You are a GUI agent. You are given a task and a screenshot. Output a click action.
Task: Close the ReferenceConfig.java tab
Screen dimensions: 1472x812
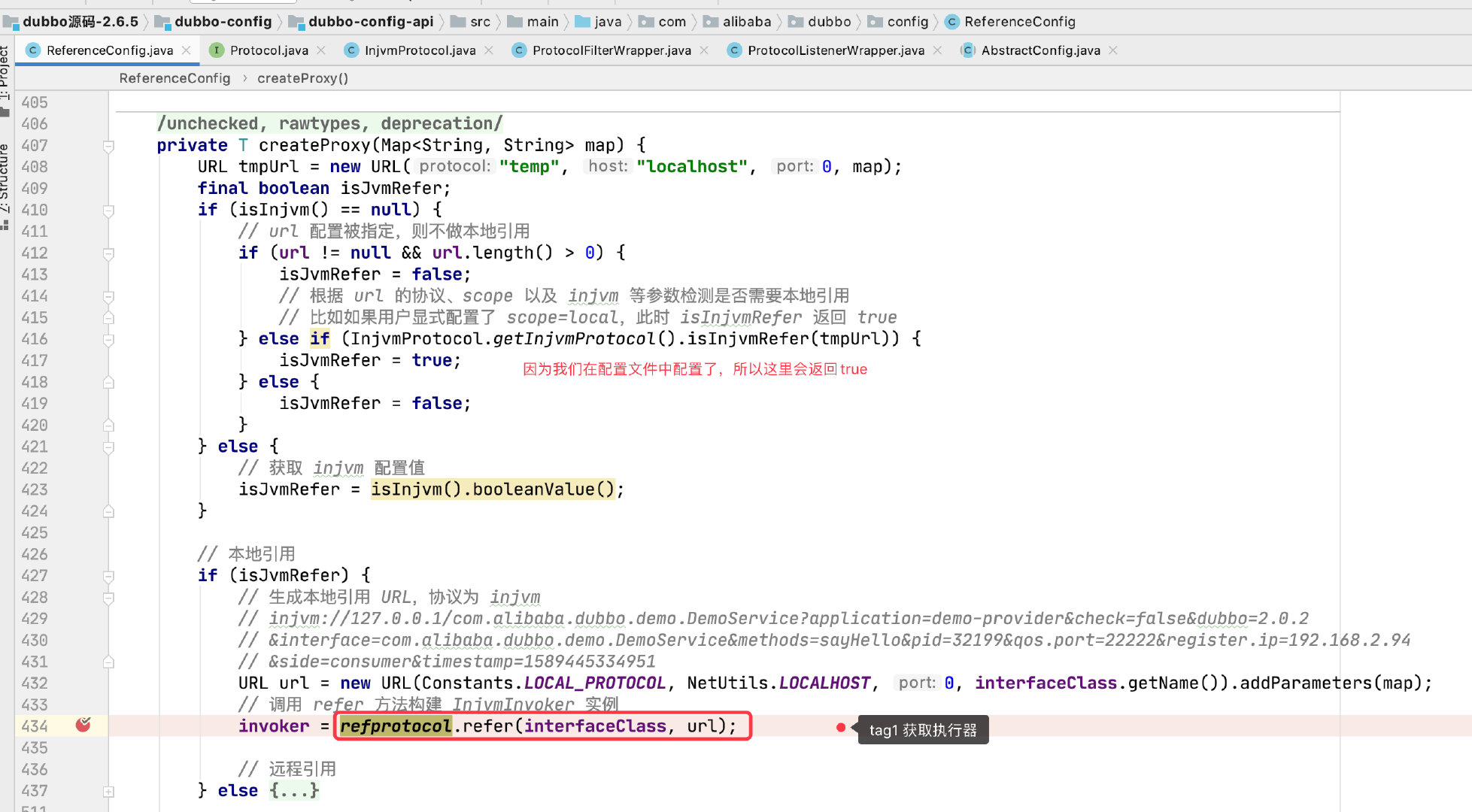coord(186,50)
